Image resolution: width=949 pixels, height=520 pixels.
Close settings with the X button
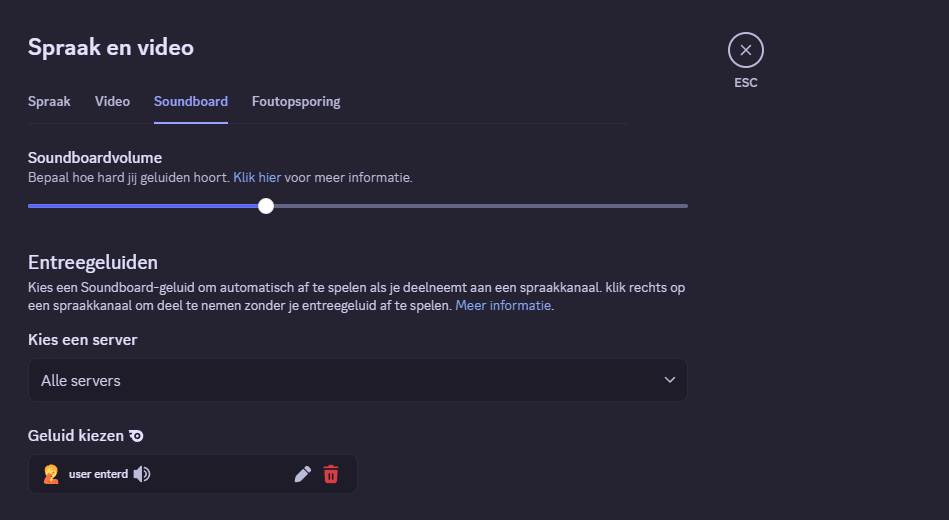(745, 50)
